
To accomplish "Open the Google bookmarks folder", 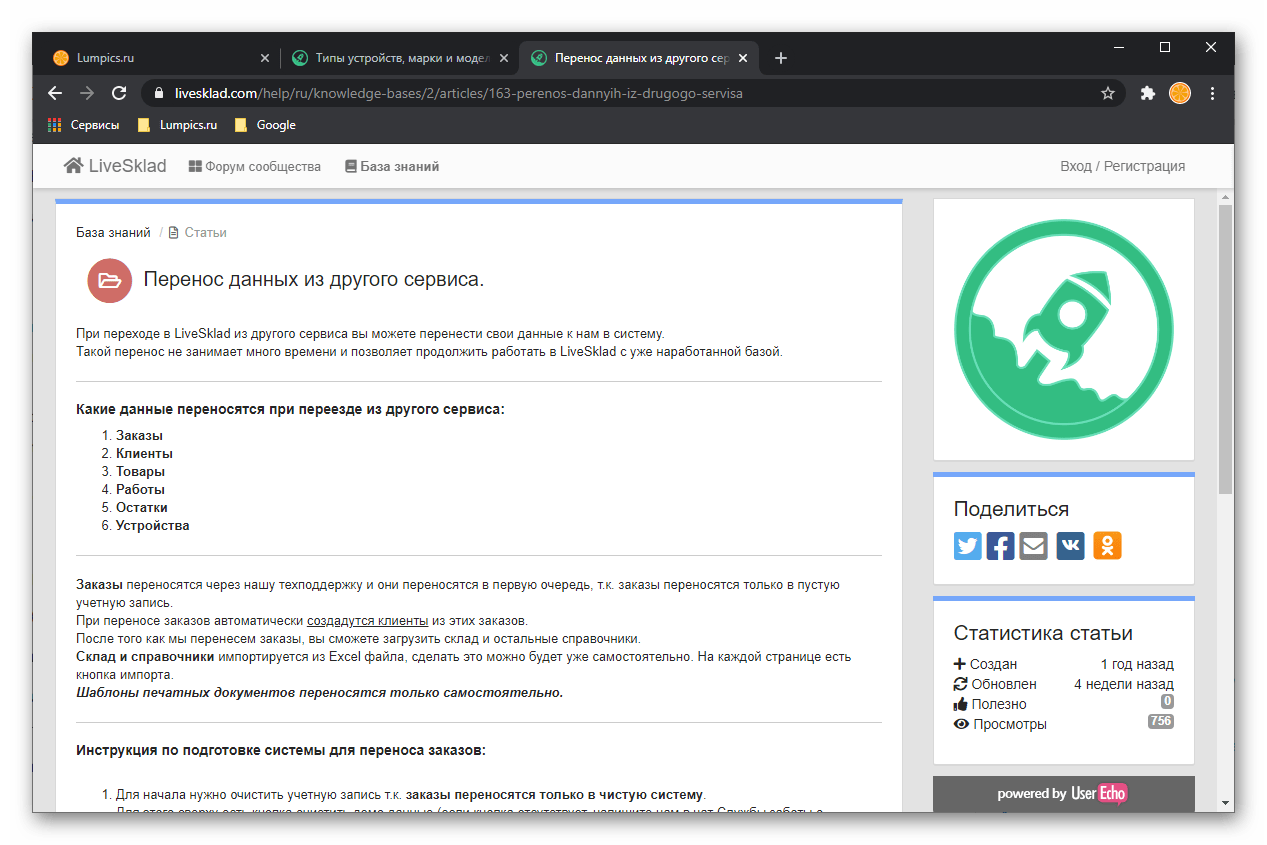I will point(264,125).
